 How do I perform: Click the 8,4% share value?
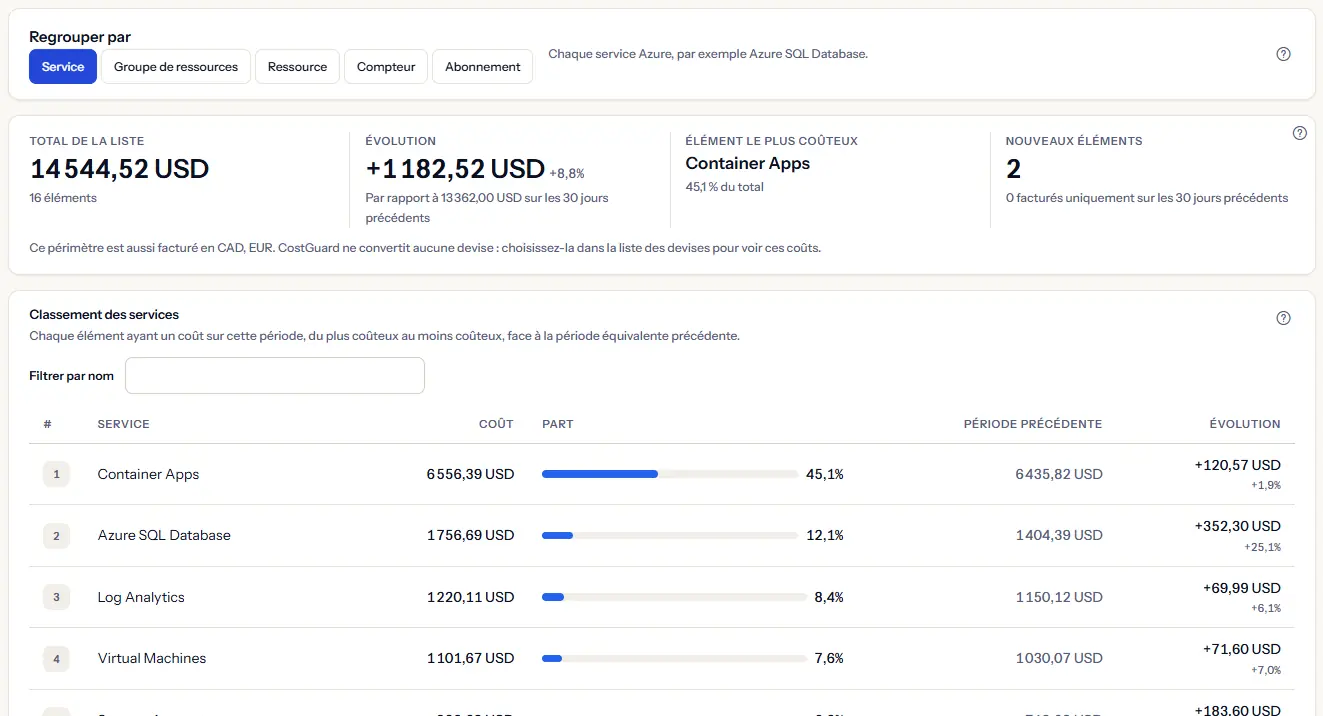pyautogui.click(x=829, y=597)
